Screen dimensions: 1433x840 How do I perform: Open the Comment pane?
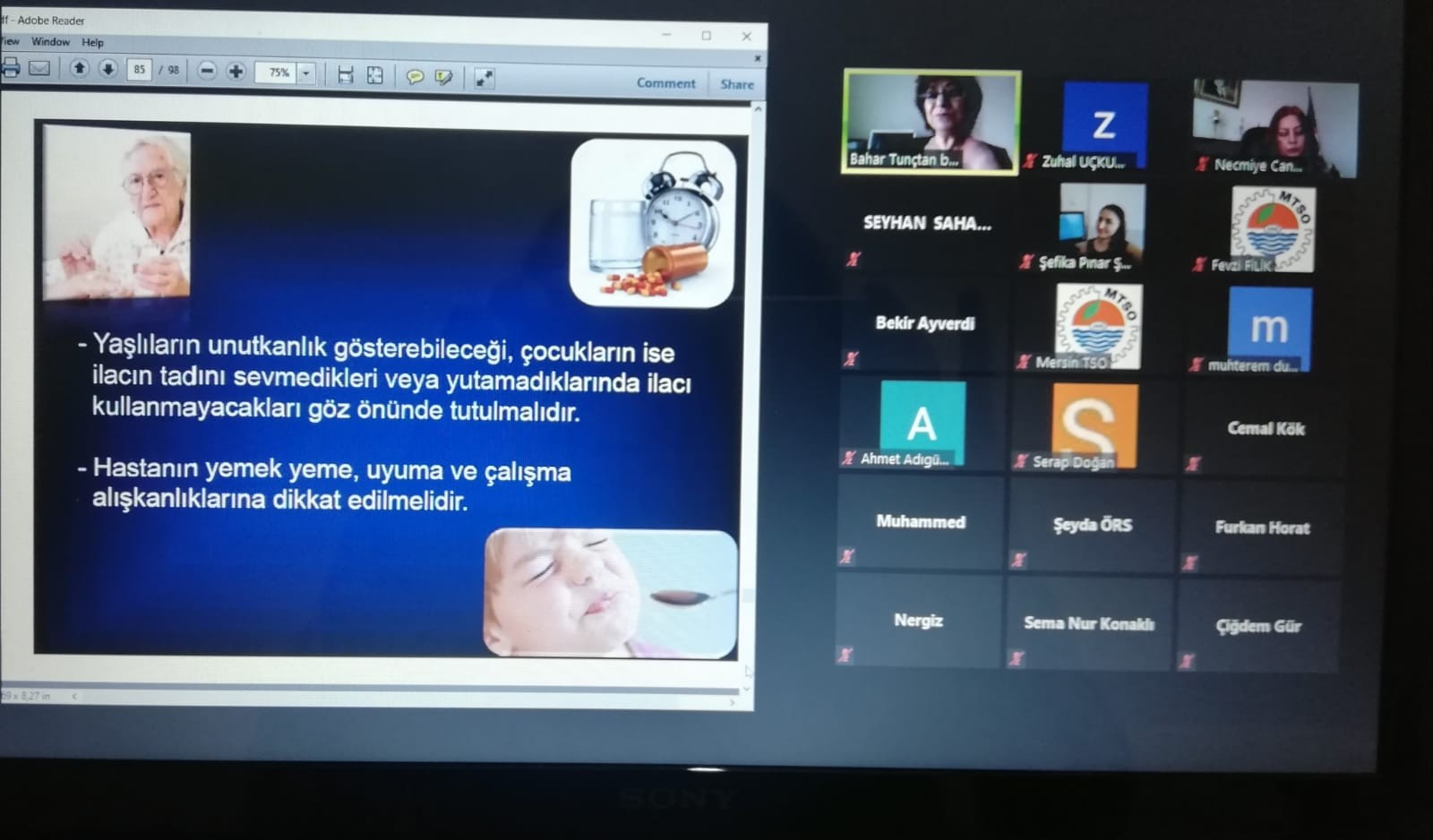(x=665, y=82)
